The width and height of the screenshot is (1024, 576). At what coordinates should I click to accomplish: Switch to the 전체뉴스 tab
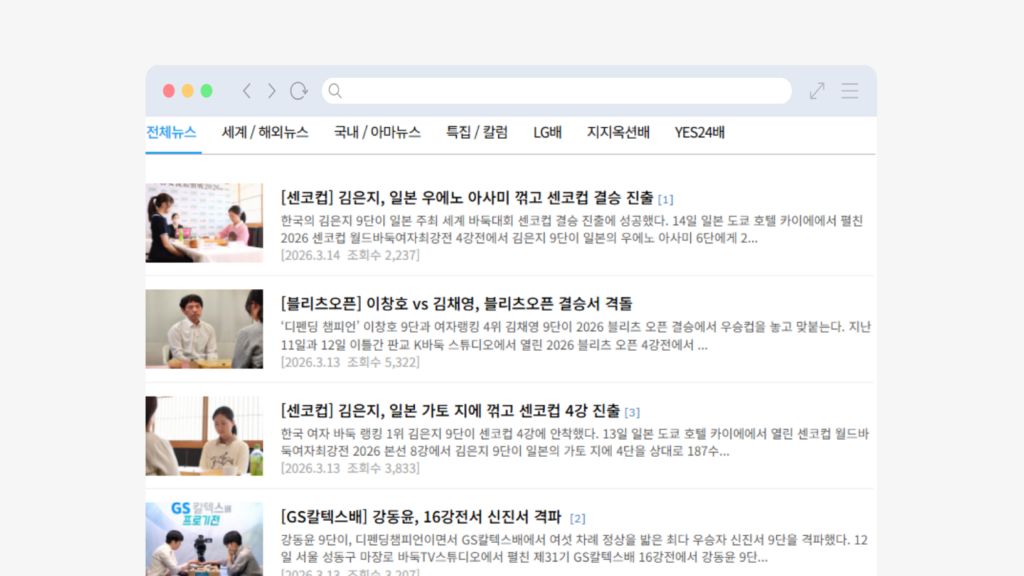(170, 132)
